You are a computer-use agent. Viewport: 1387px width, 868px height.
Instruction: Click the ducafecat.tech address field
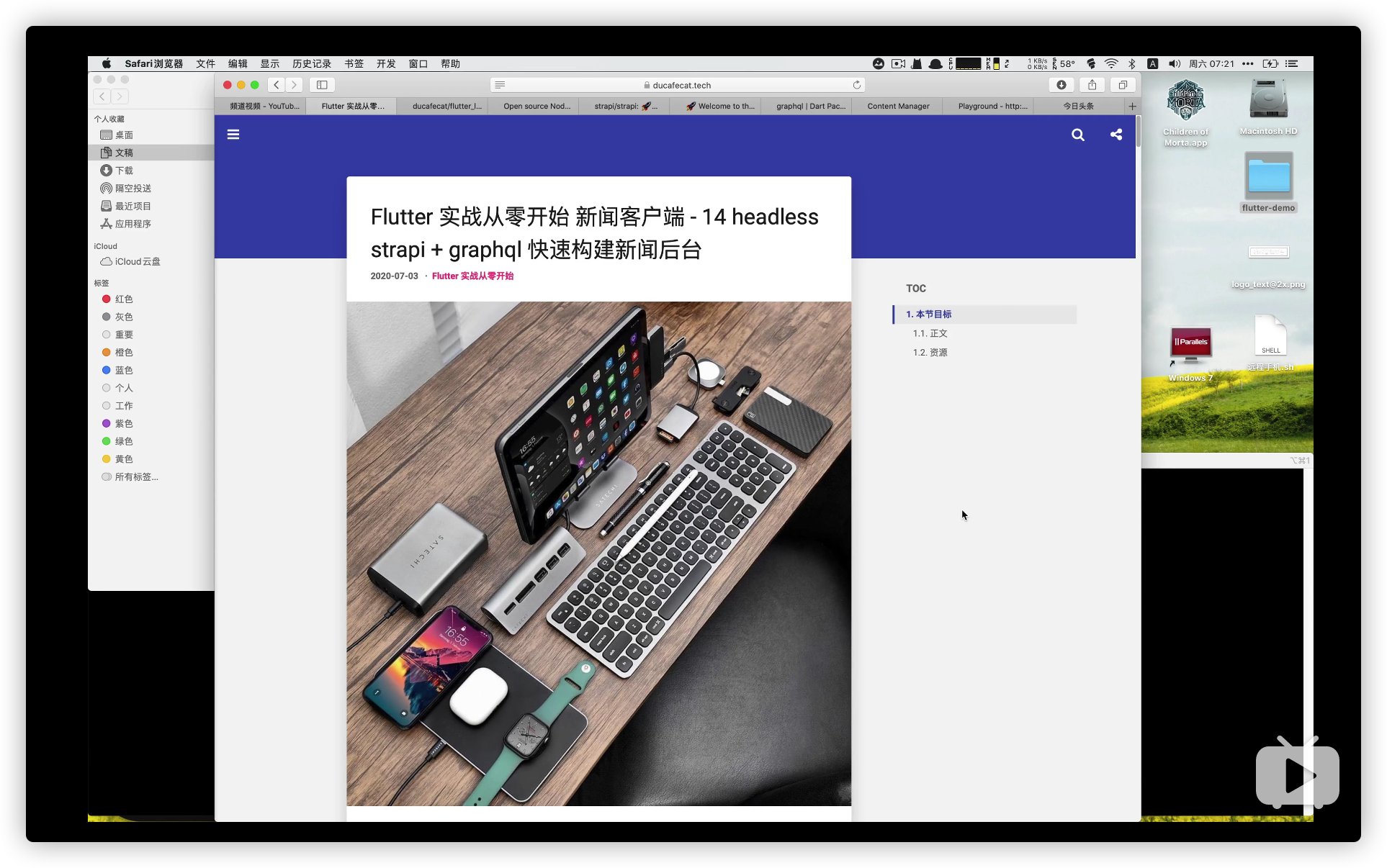click(x=681, y=85)
